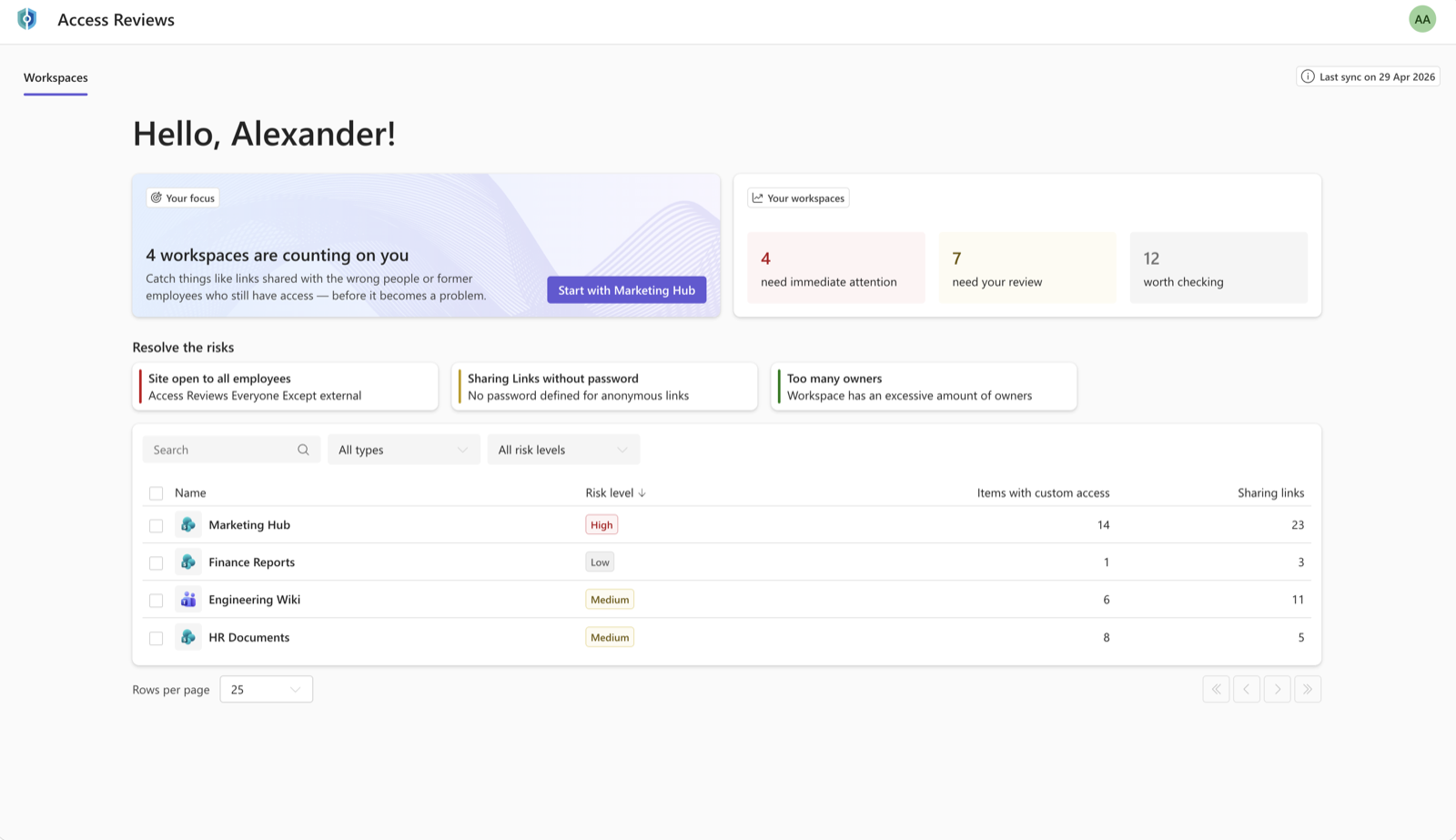
Task: Click Start with Marketing Hub button
Action: pyautogui.click(x=626, y=290)
